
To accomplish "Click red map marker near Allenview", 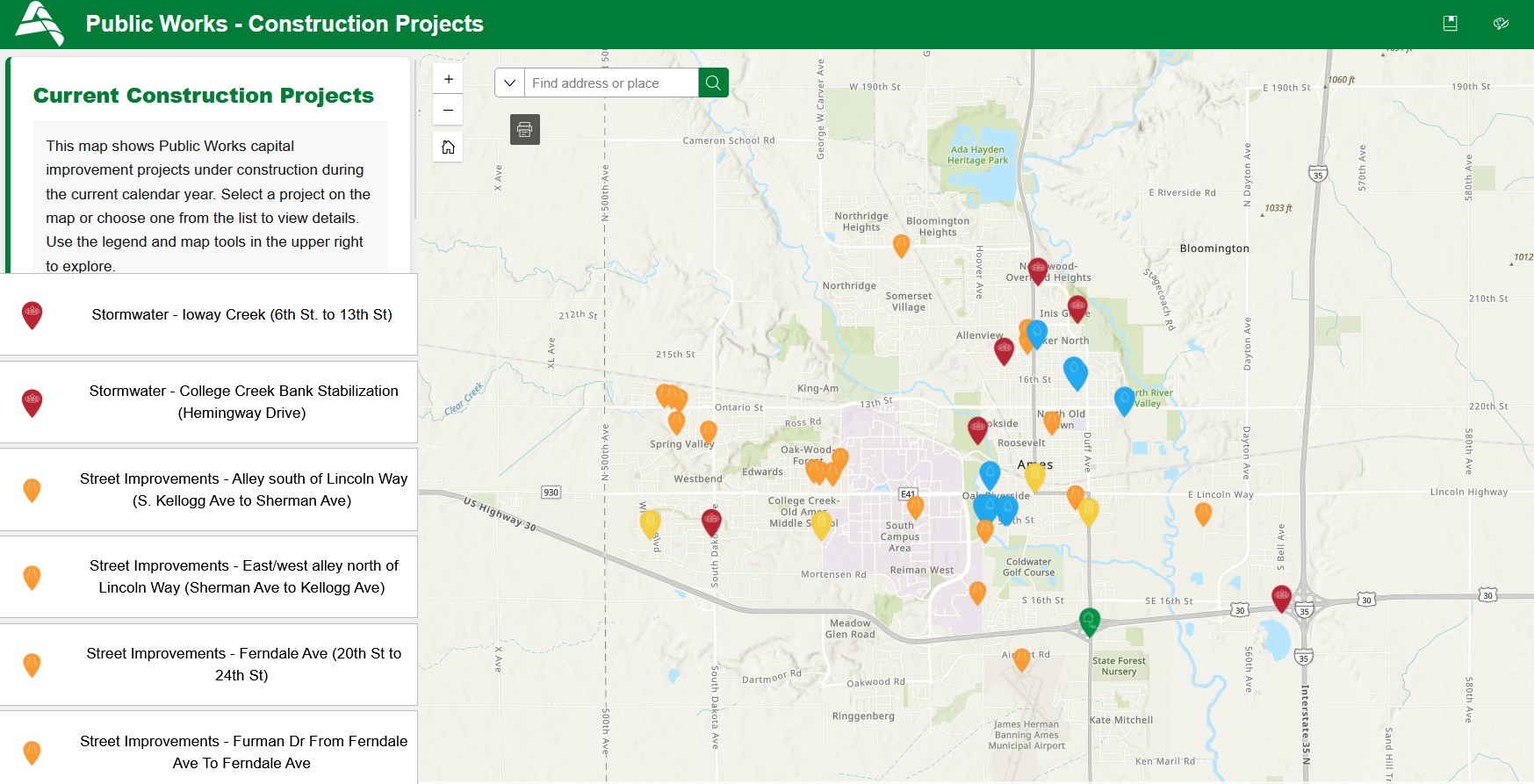I will [1004, 351].
